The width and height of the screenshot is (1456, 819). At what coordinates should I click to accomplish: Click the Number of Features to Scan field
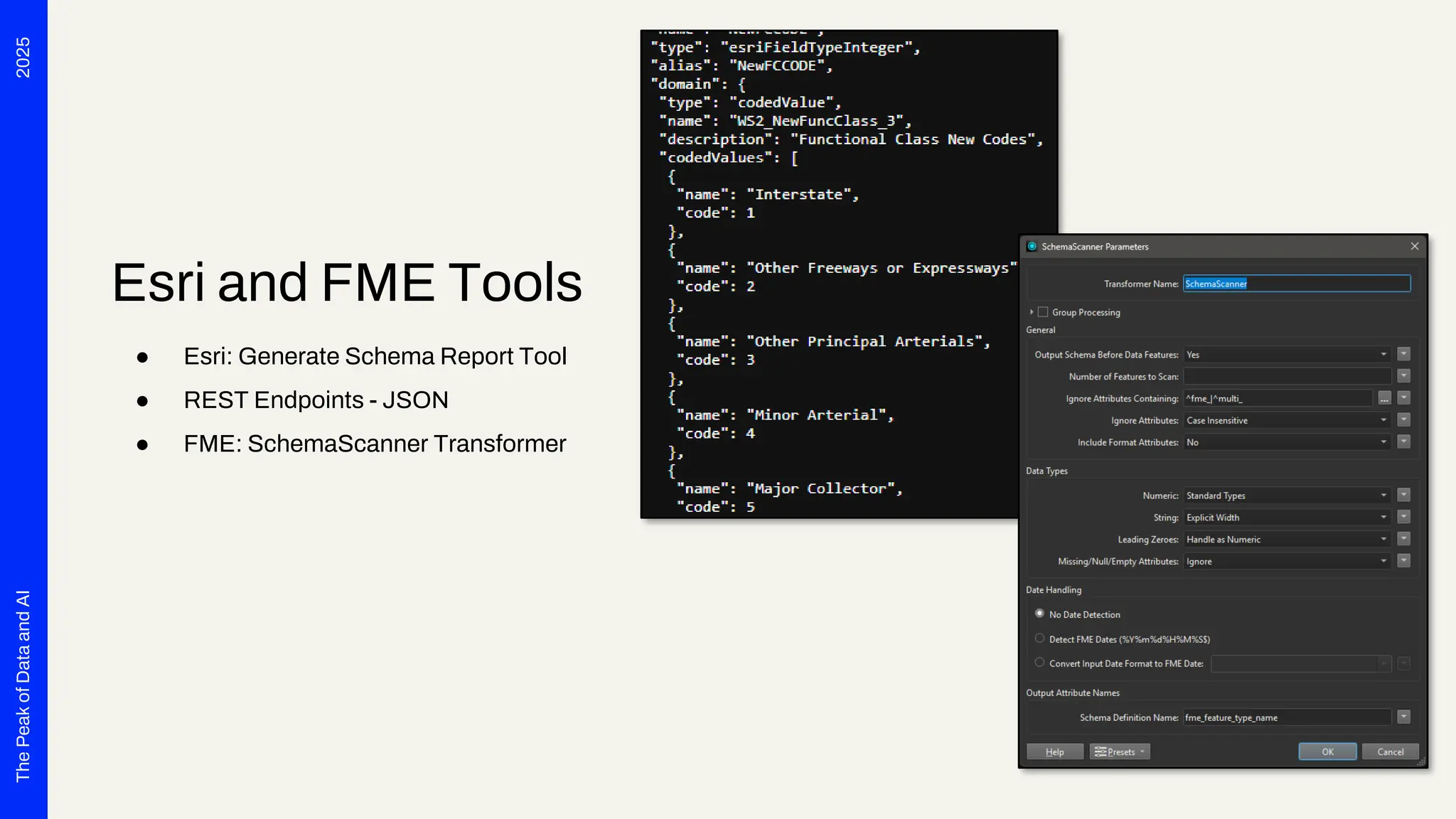[1287, 377]
